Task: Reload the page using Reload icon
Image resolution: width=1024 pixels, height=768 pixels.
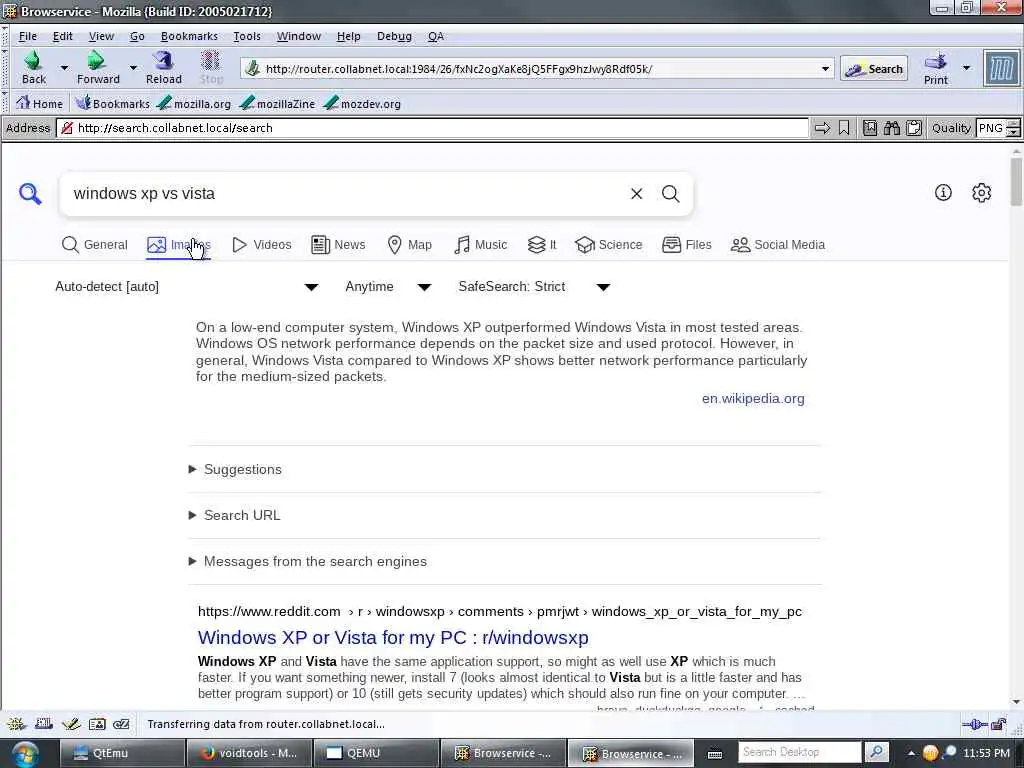Action: pos(163,61)
